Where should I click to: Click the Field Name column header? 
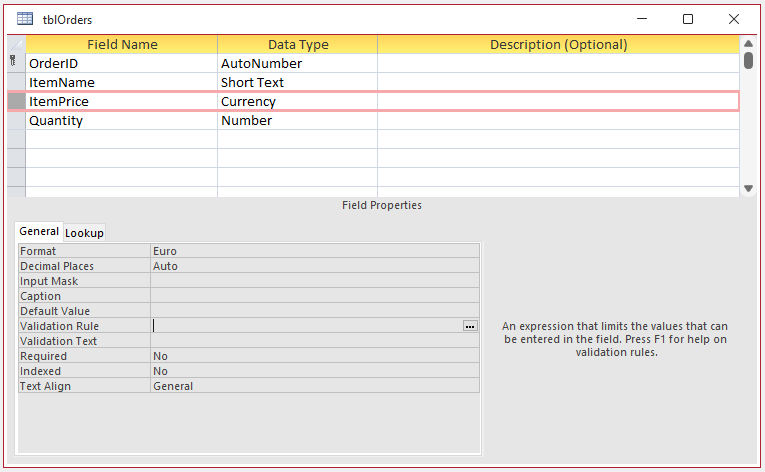[x=121, y=44]
